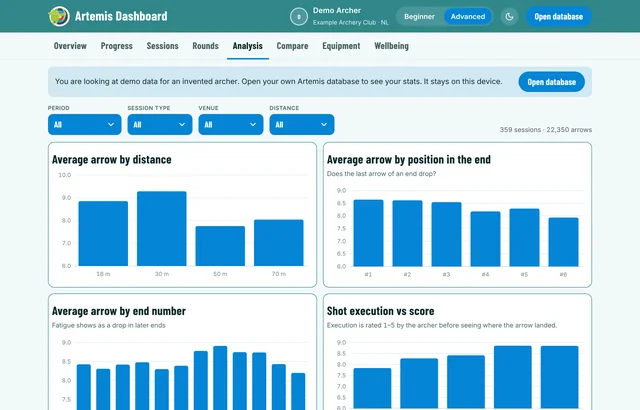This screenshot has height=410, width=640.
Task: Click the #1 bar in position chart
Action: [x=369, y=233]
